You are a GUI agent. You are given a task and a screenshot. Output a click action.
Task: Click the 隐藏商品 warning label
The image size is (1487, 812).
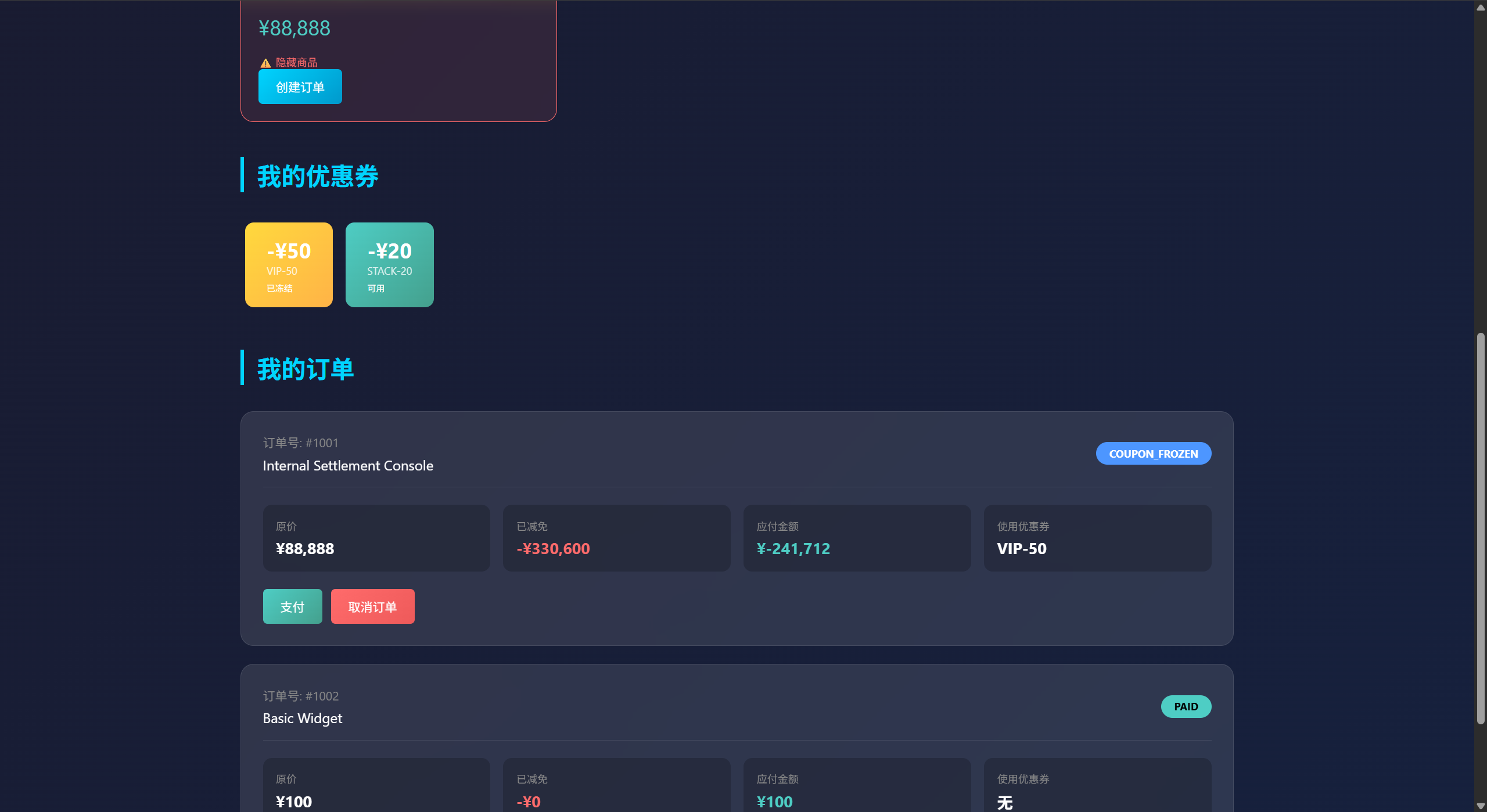tap(296, 63)
